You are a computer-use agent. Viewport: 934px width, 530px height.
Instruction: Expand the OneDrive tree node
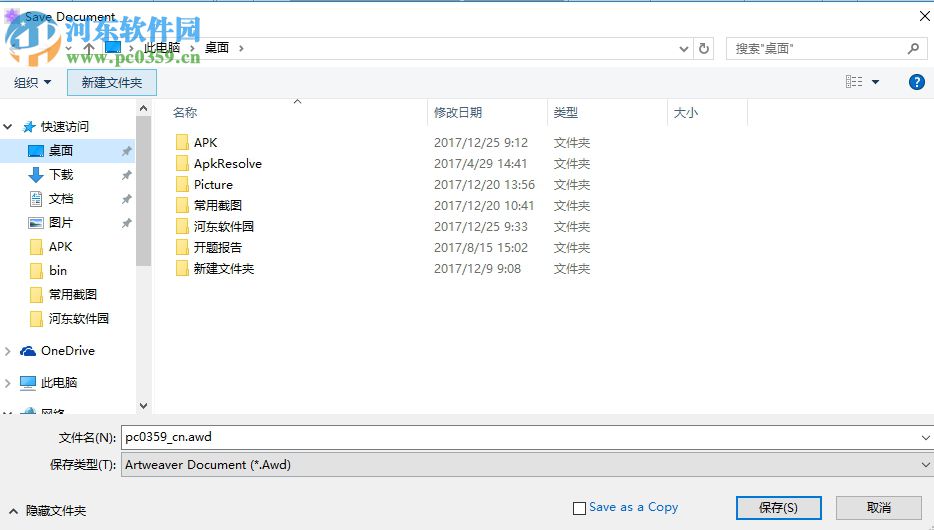pos(8,351)
